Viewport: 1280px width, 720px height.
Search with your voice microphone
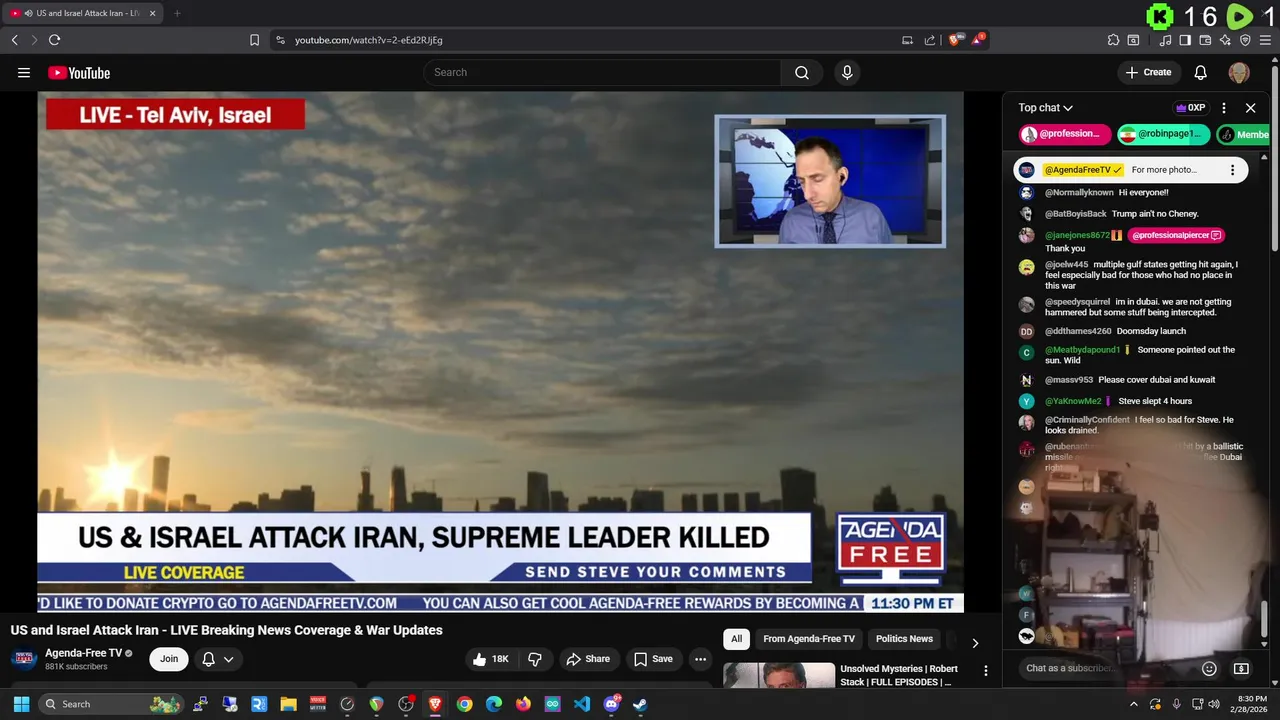[847, 72]
